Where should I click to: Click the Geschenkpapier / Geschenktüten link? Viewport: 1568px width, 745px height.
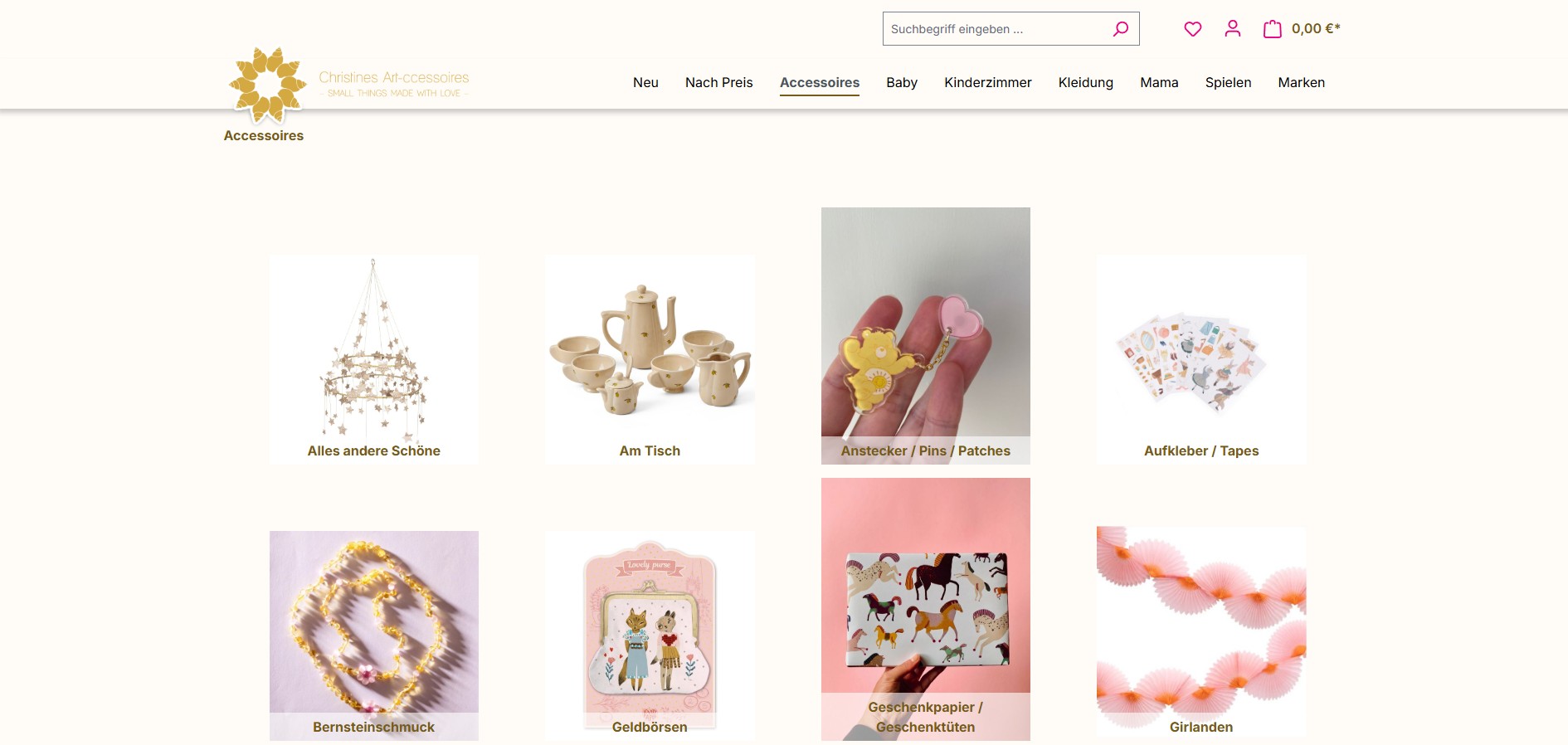point(925,716)
